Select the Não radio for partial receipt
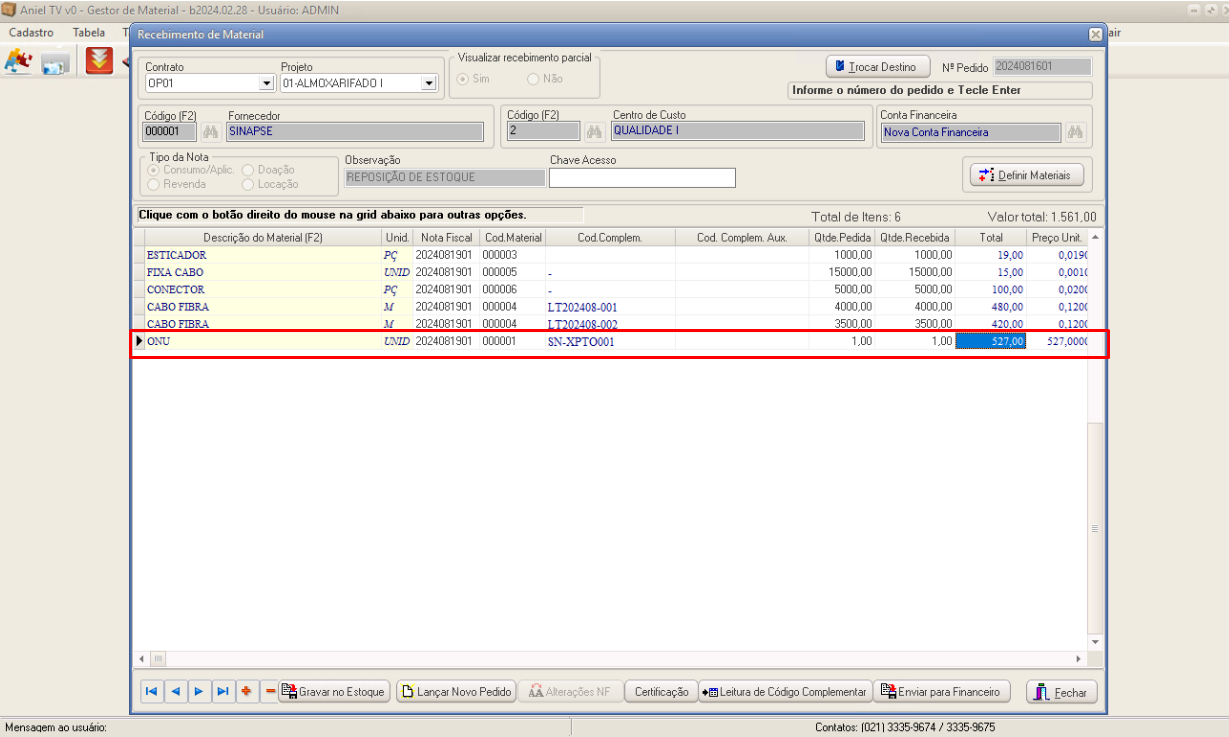Viewport: 1229px width, 737px height. click(533, 79)
